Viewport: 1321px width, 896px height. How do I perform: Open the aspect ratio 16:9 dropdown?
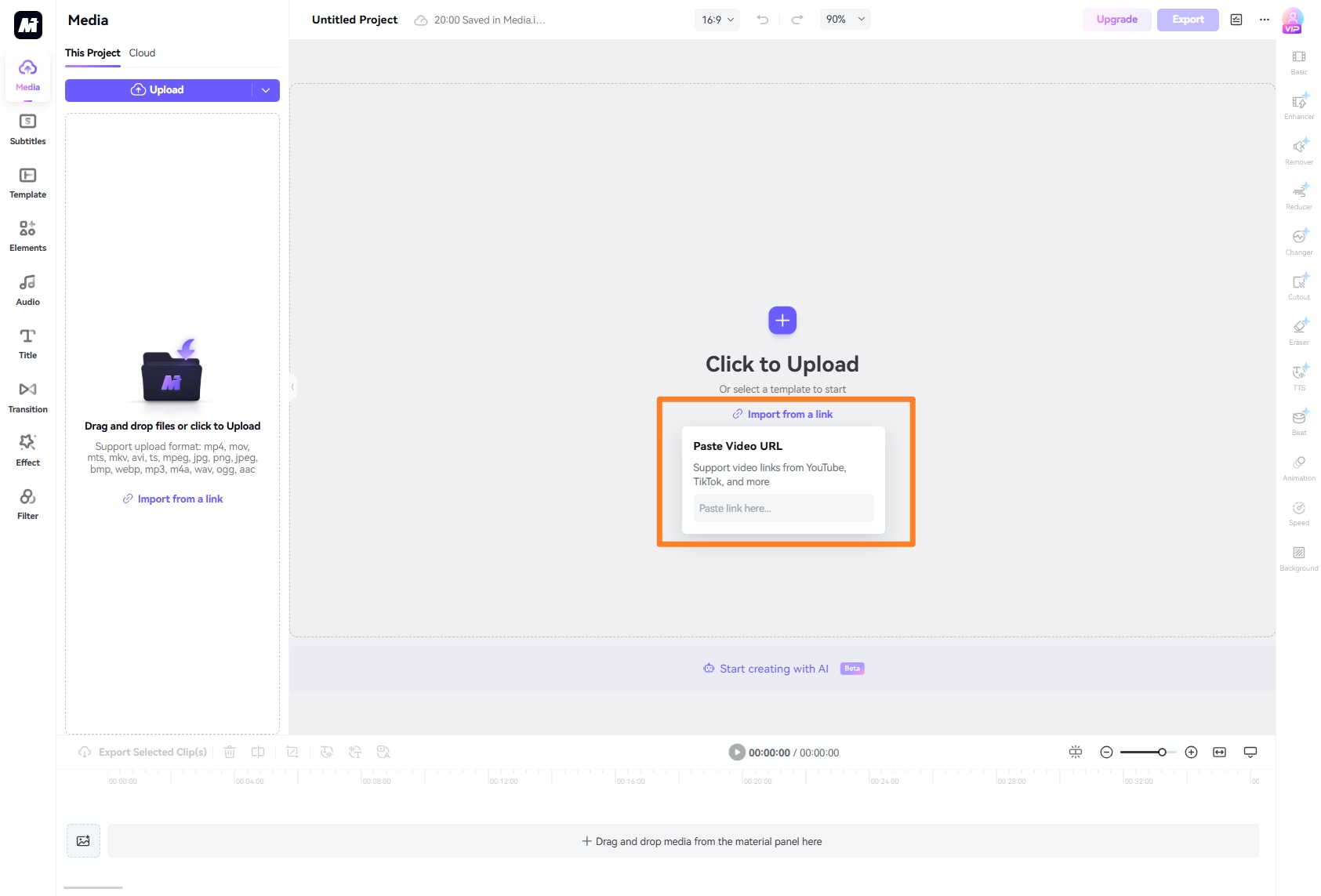tap(716, 20)
